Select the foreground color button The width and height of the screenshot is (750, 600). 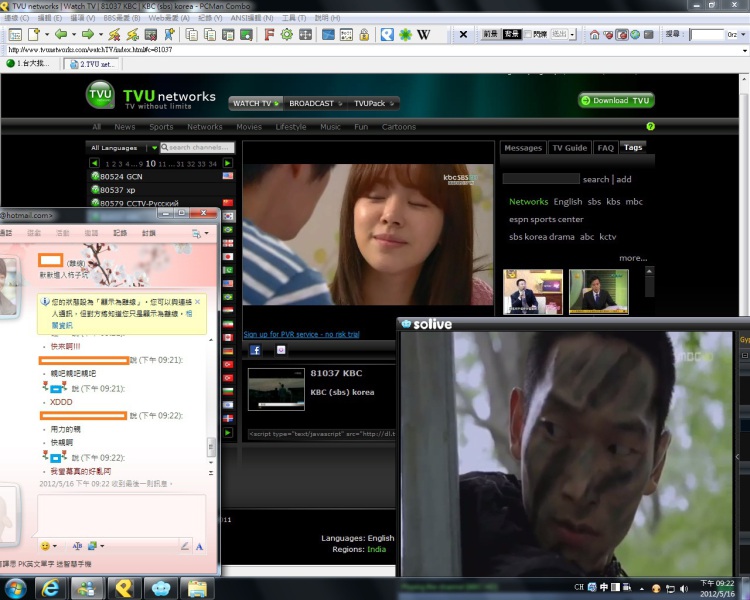pos(490,34)
